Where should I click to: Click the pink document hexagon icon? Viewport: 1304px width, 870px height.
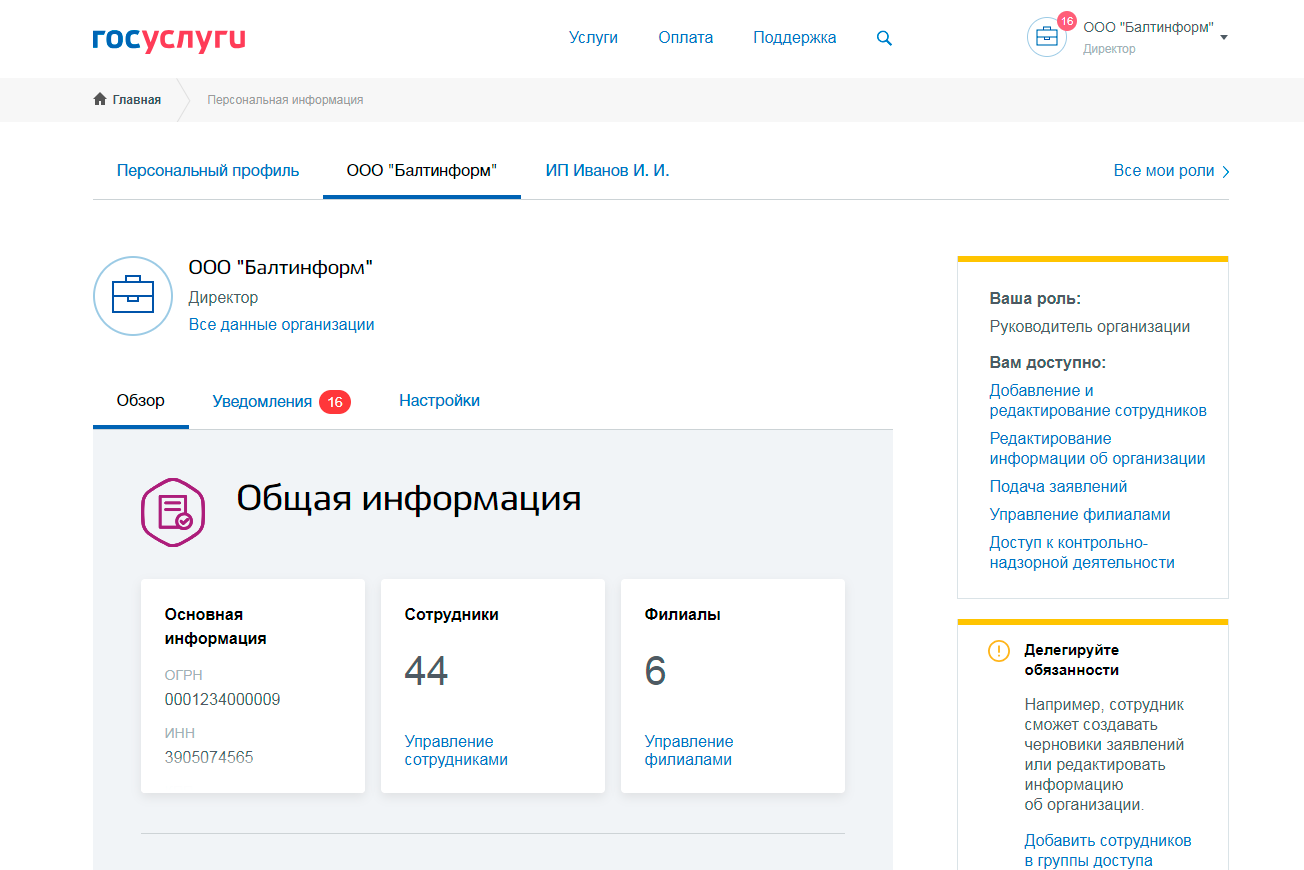pos(173,512)
